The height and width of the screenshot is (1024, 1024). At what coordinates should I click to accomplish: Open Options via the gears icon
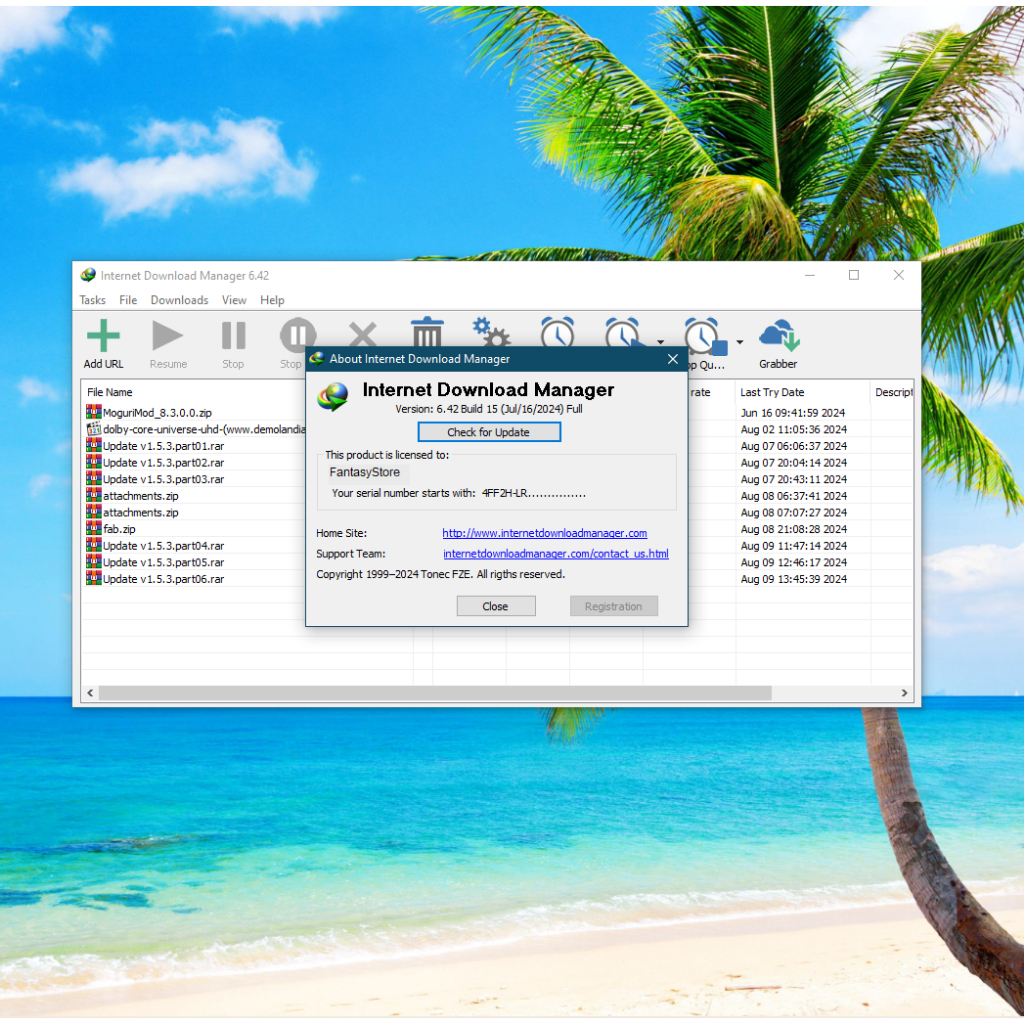(491, 332)
